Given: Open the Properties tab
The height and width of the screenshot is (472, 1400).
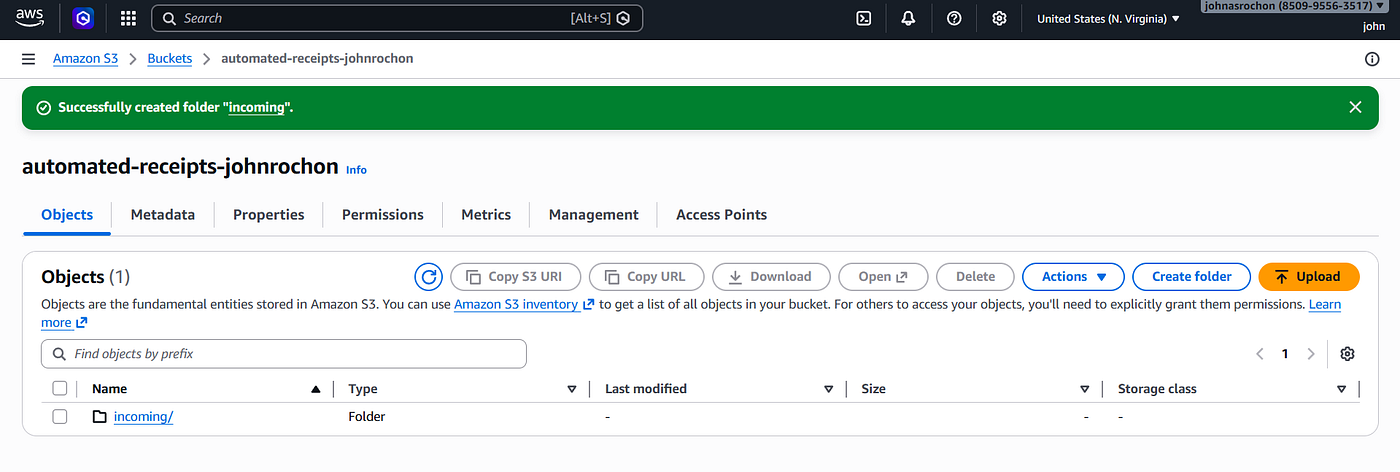Looking at the screenshot, I should pos(268,215).
